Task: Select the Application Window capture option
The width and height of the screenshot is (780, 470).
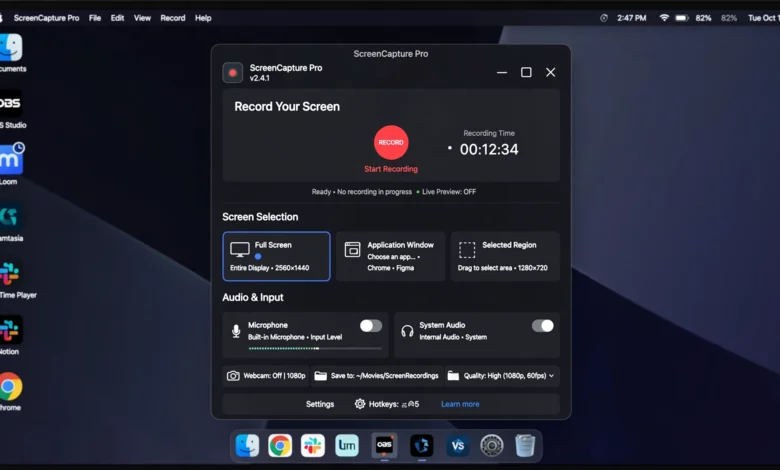Action: click(x=390, y=256)
